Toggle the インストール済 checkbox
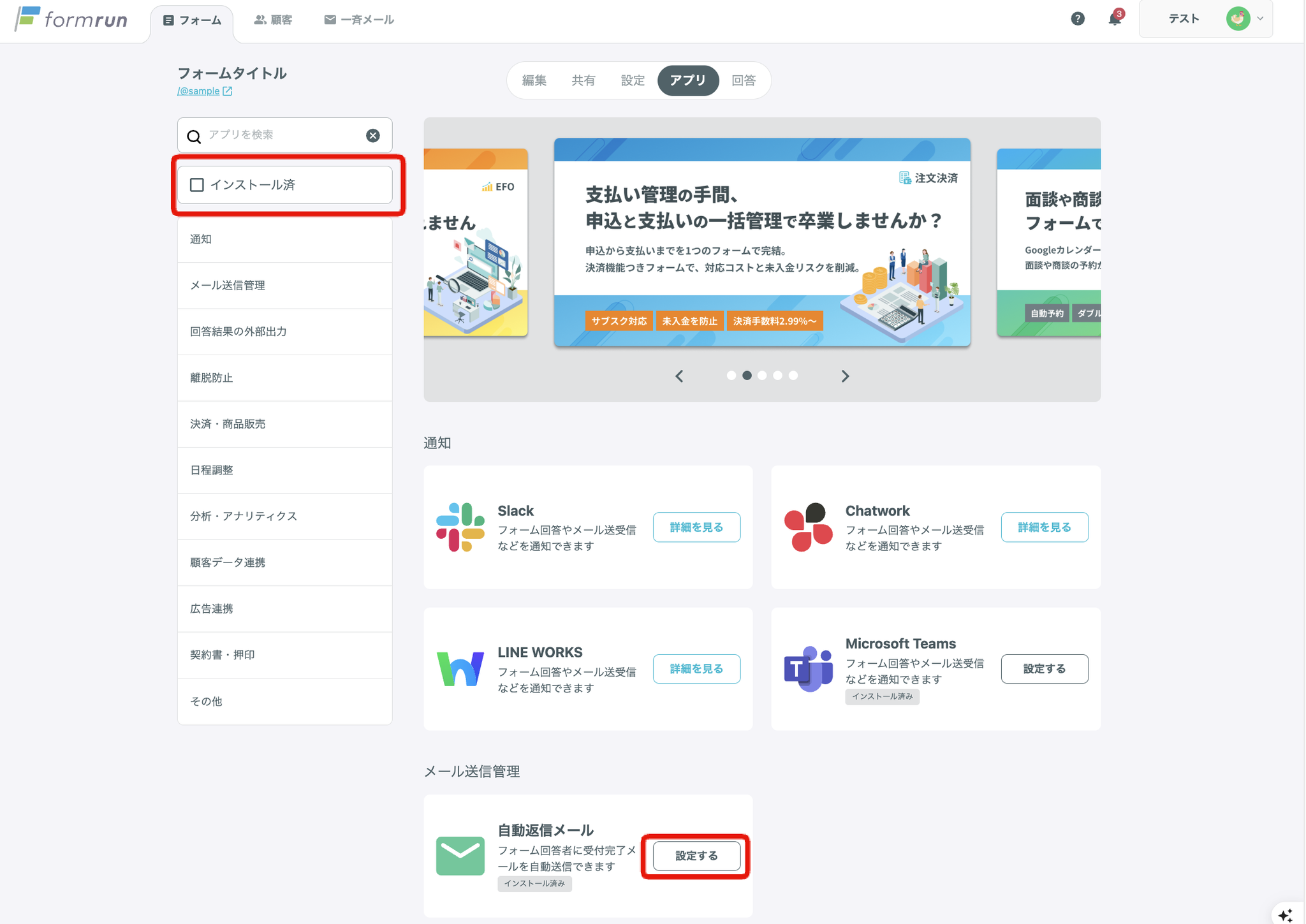Screen dimensions: 1306x924 pos(197,185)
